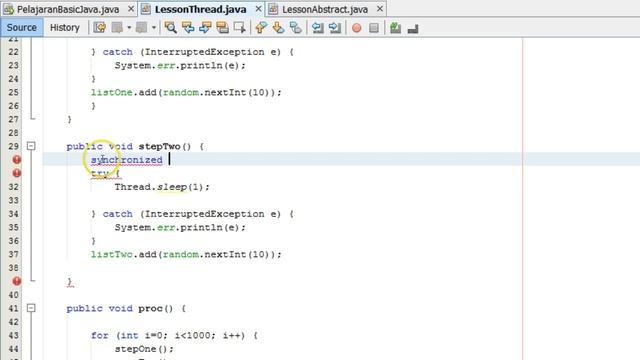640x360 pixels.
Task: Stop Macro Recording square icon
Action: [x=373, y=28]
